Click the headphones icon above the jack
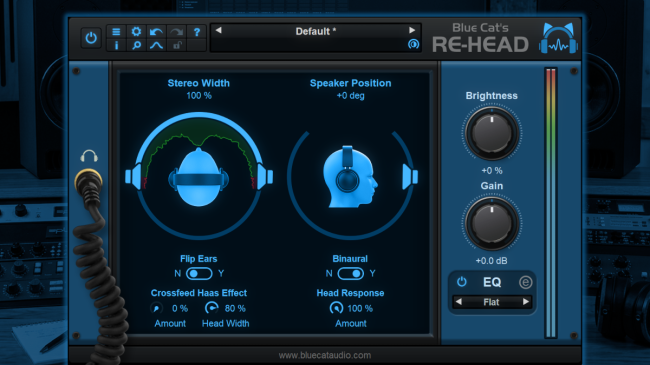 (89, 156)
